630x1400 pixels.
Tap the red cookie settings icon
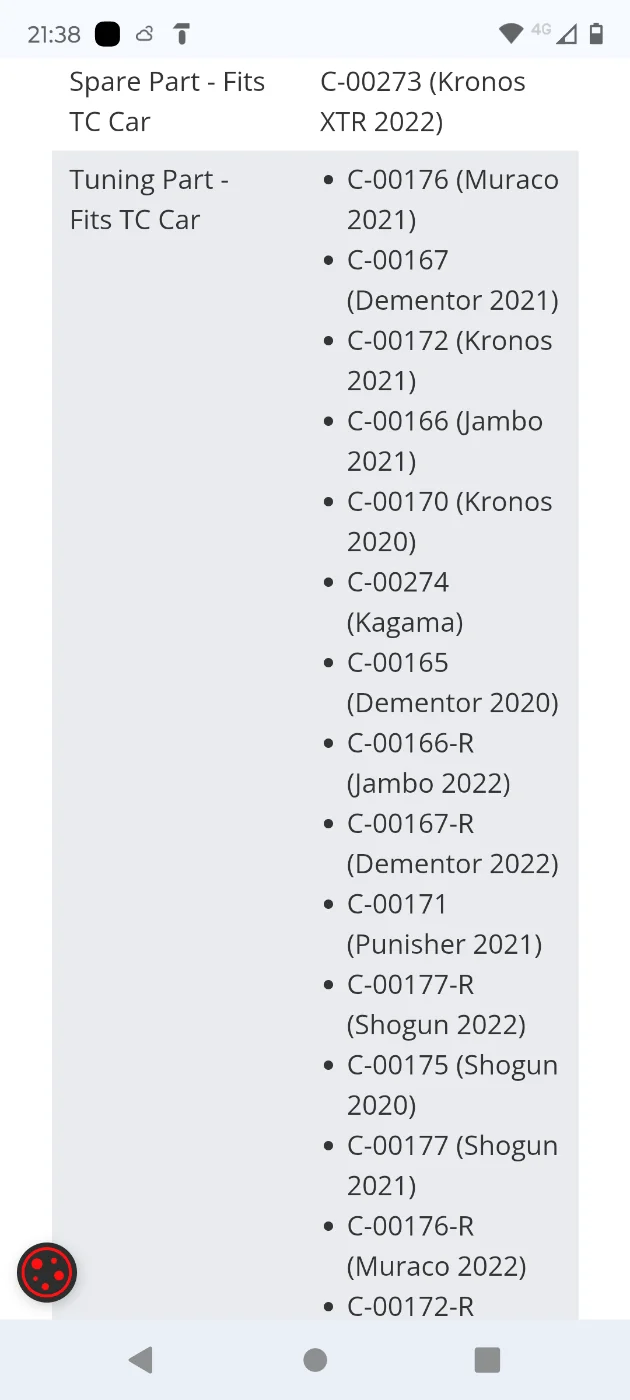pyautogui.click(x=47, y=1272)
